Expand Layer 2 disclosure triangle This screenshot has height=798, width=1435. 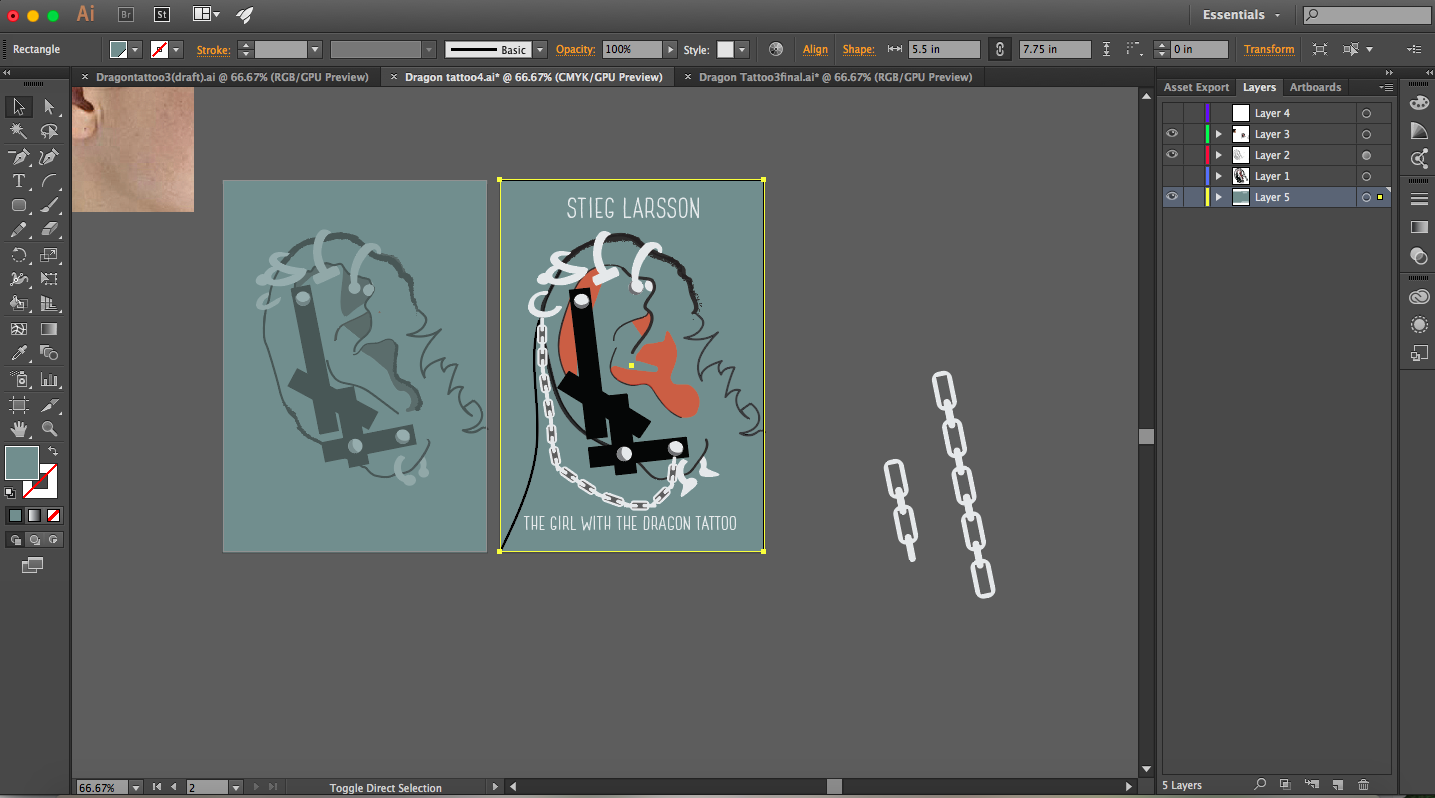point(1218,155)
